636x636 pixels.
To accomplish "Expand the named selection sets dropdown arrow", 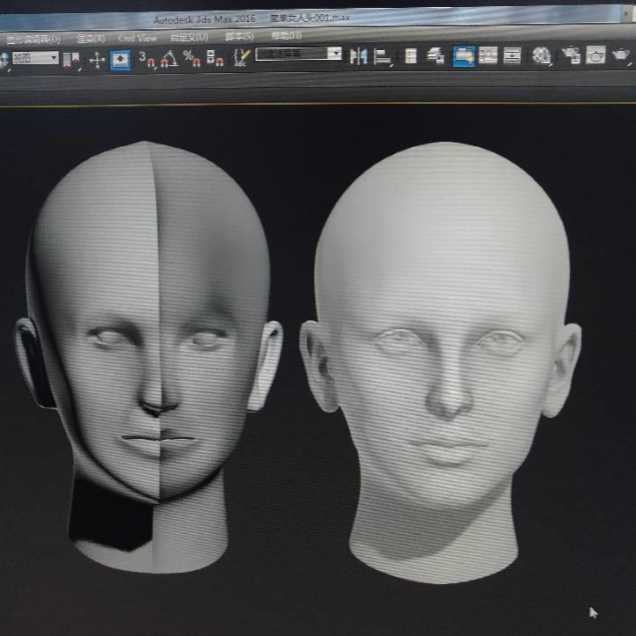I will (335, 53).
